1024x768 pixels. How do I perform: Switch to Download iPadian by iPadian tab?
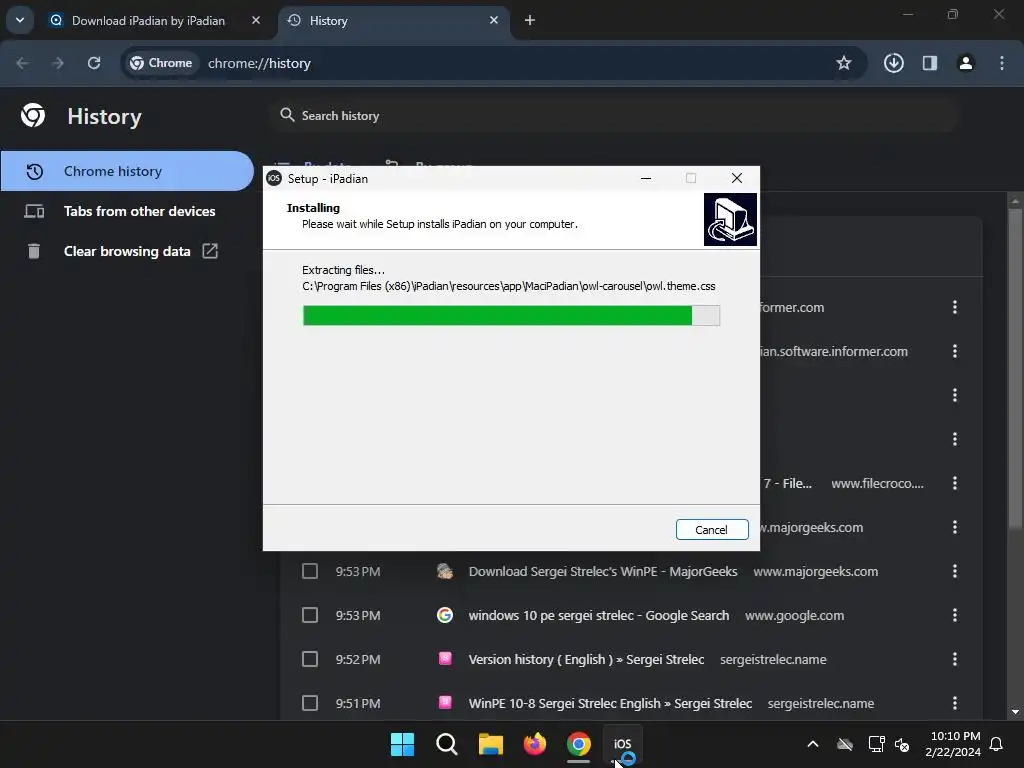[148, 20]
